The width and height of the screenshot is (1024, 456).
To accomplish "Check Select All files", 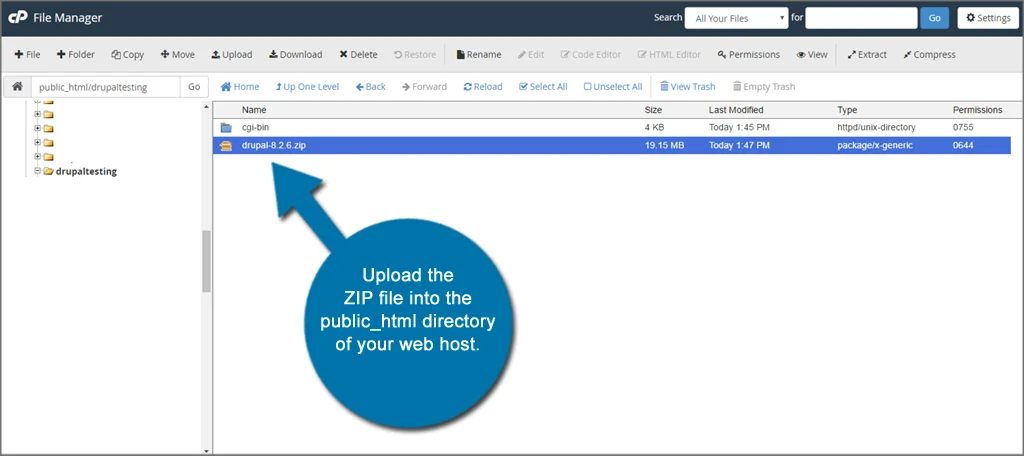I will pos(543,87).
